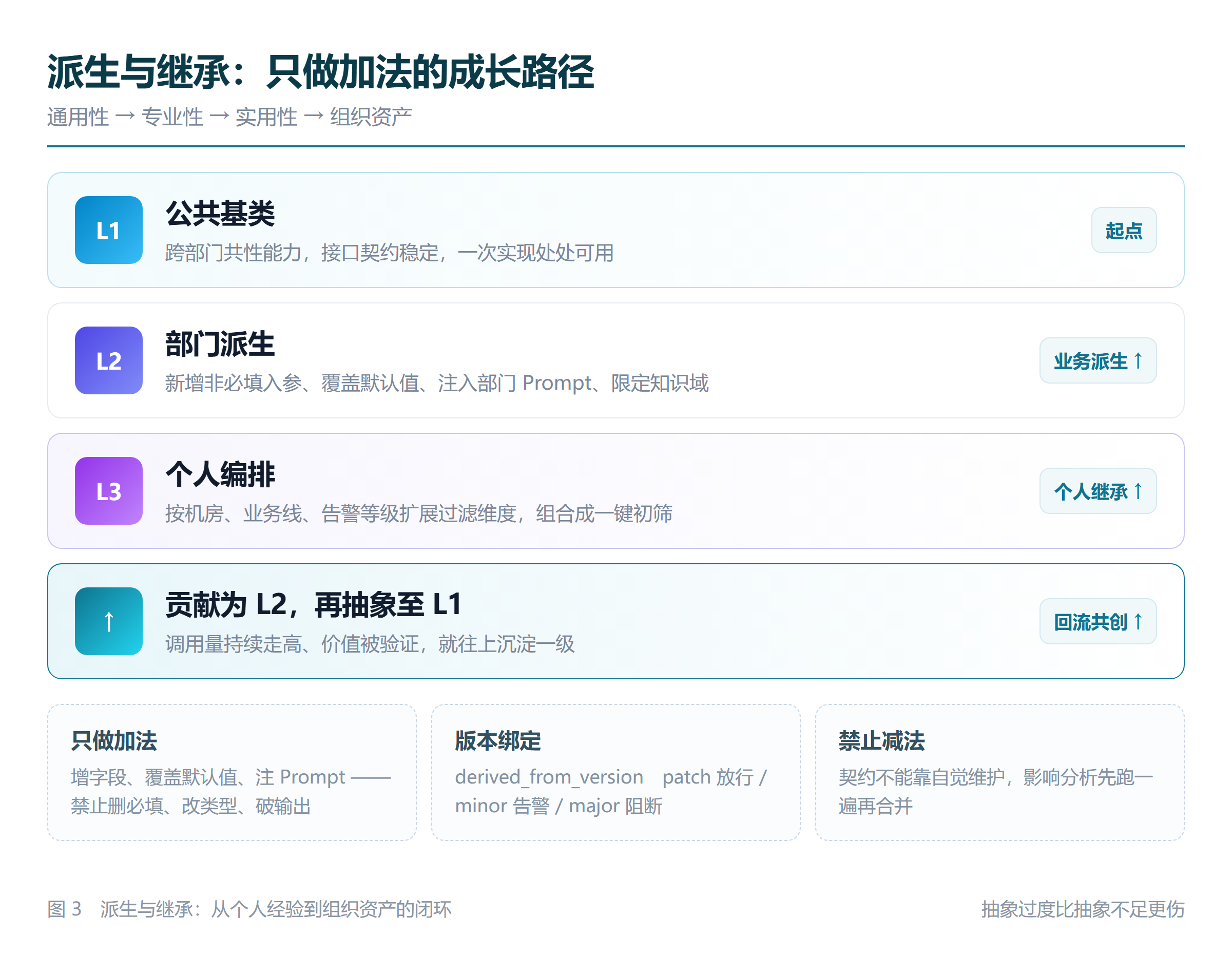Click the subtitle 通用性 → 专业性 line

pyautogui.click(x=229, y=117)
